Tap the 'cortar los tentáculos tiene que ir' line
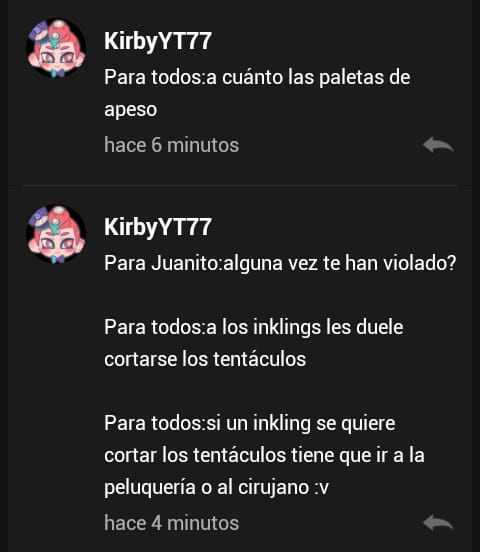Viewport: 480px width, 552px height. coord(264,455)
